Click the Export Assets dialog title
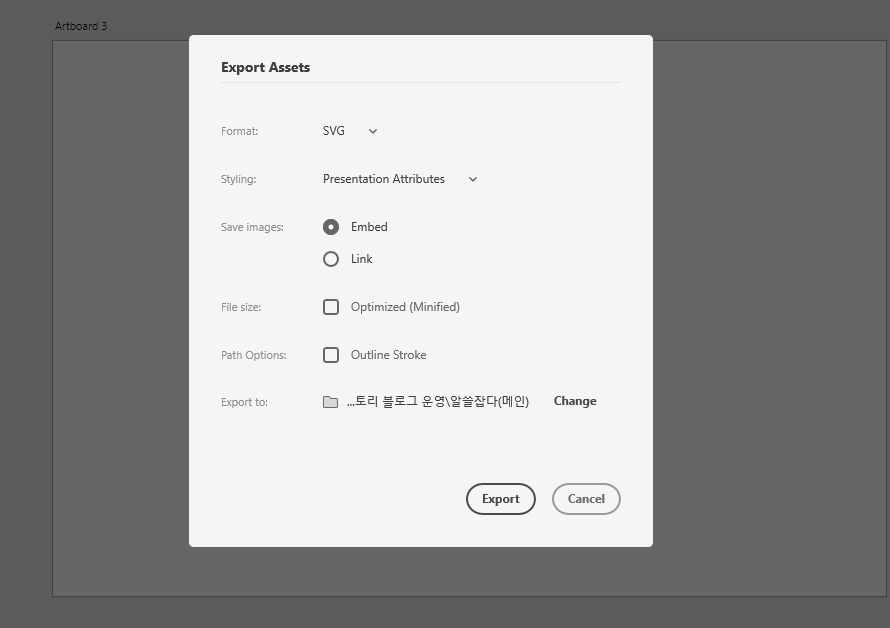The width and height of the screenshot is (890, 628). (266, 67)
